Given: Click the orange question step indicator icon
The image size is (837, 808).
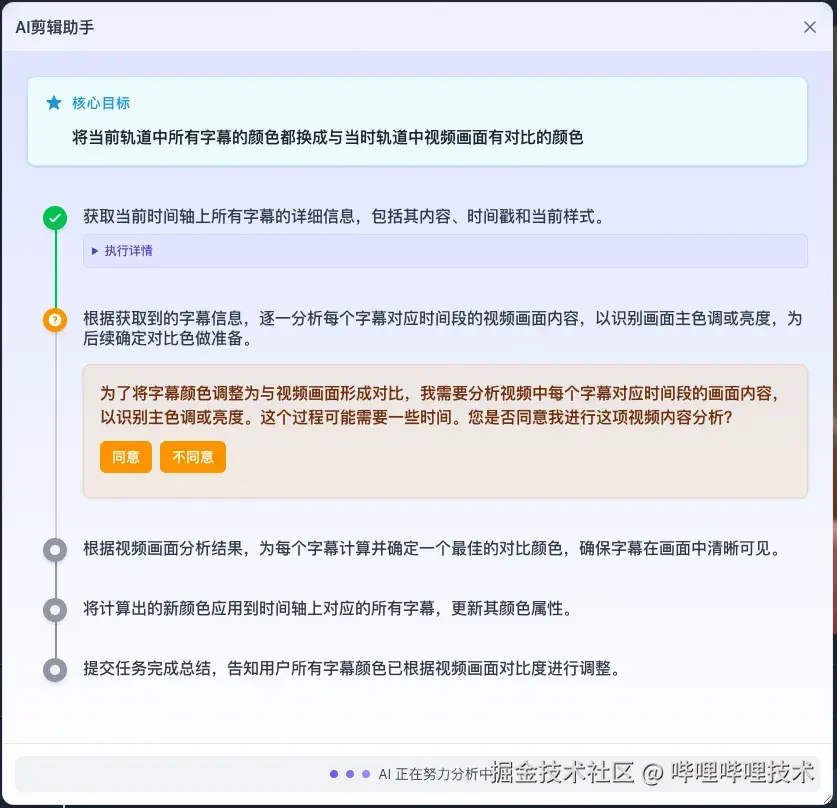Looking at the screenshot, I should click(55, 320).
